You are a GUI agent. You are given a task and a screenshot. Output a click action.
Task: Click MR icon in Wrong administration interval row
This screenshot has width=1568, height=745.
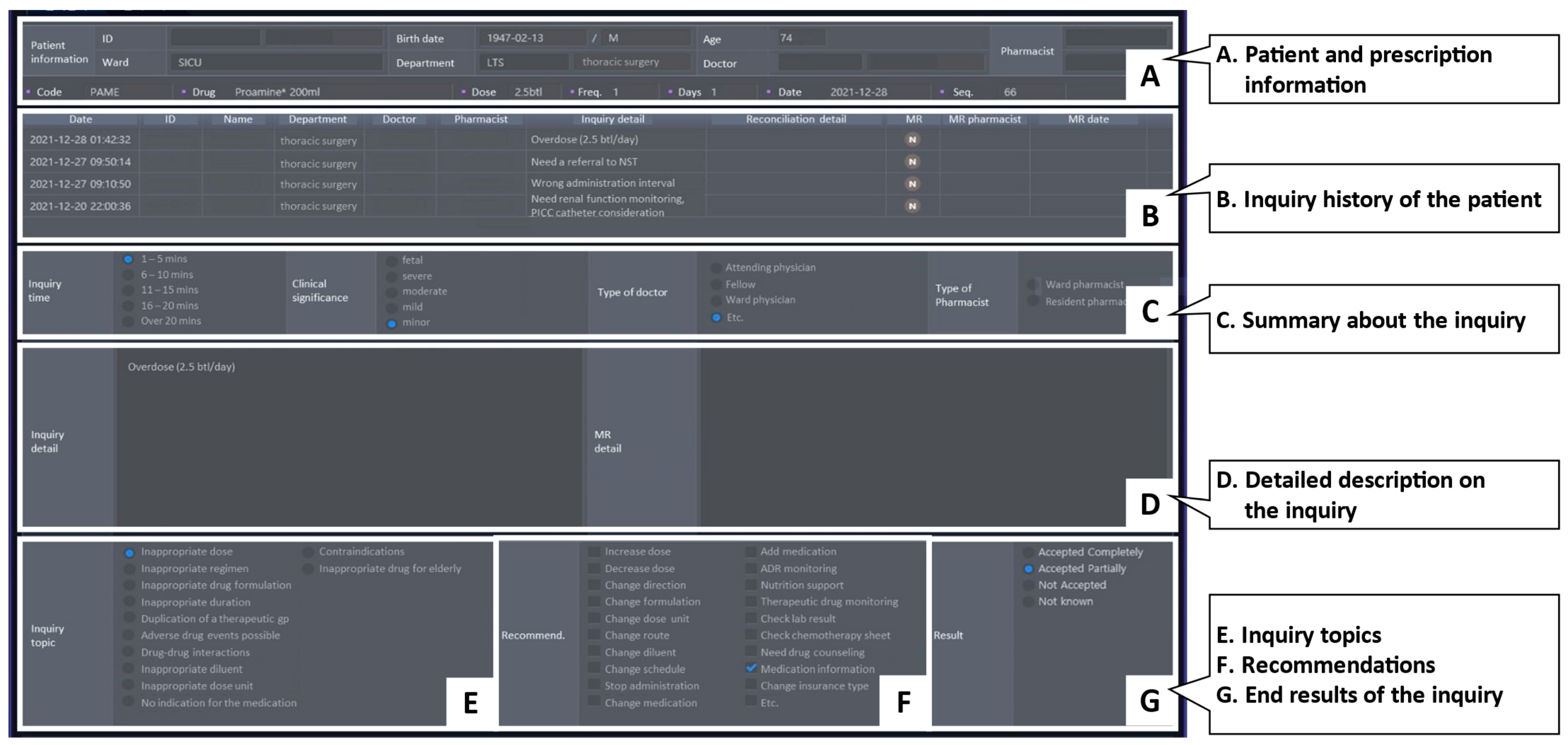(912, 184)
